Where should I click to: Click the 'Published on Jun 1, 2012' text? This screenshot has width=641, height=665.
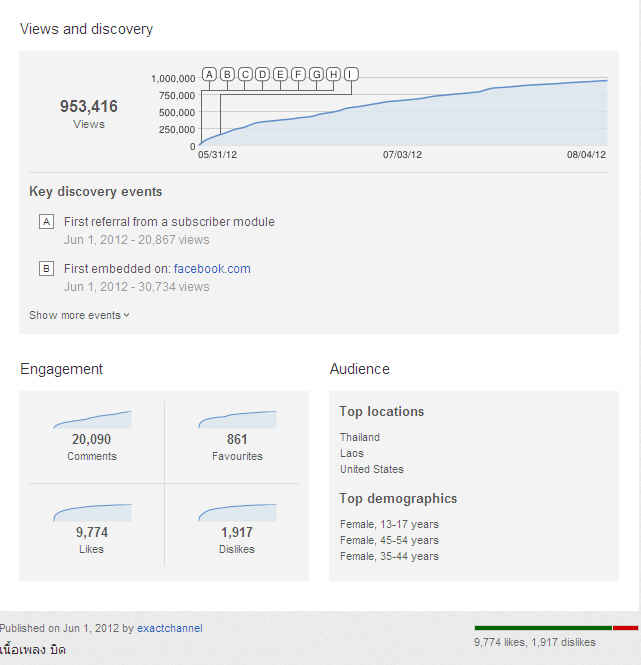tap(59, 628)
